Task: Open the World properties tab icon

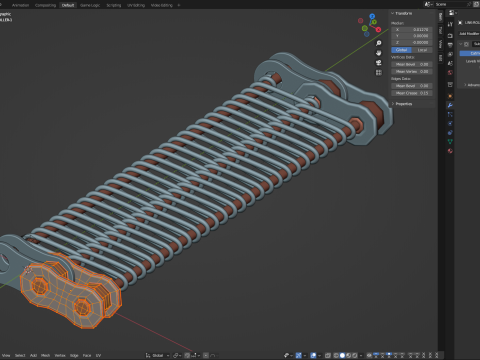Action: [x=450, y=72]
